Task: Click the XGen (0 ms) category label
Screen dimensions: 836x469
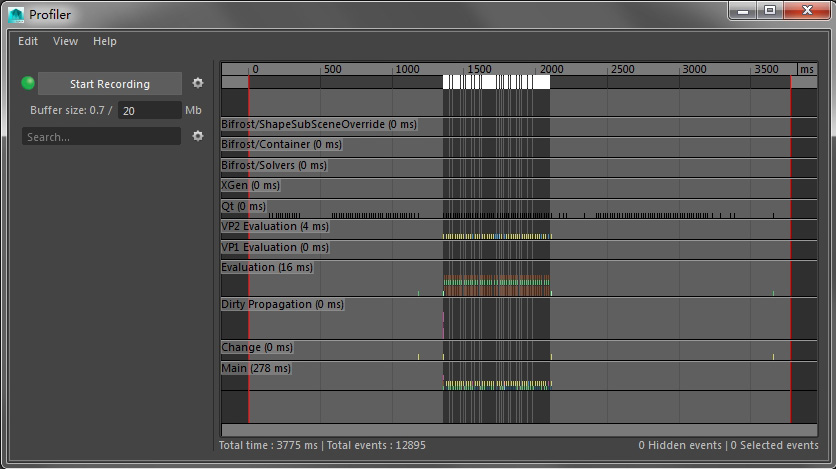Action: coord(250,185)
